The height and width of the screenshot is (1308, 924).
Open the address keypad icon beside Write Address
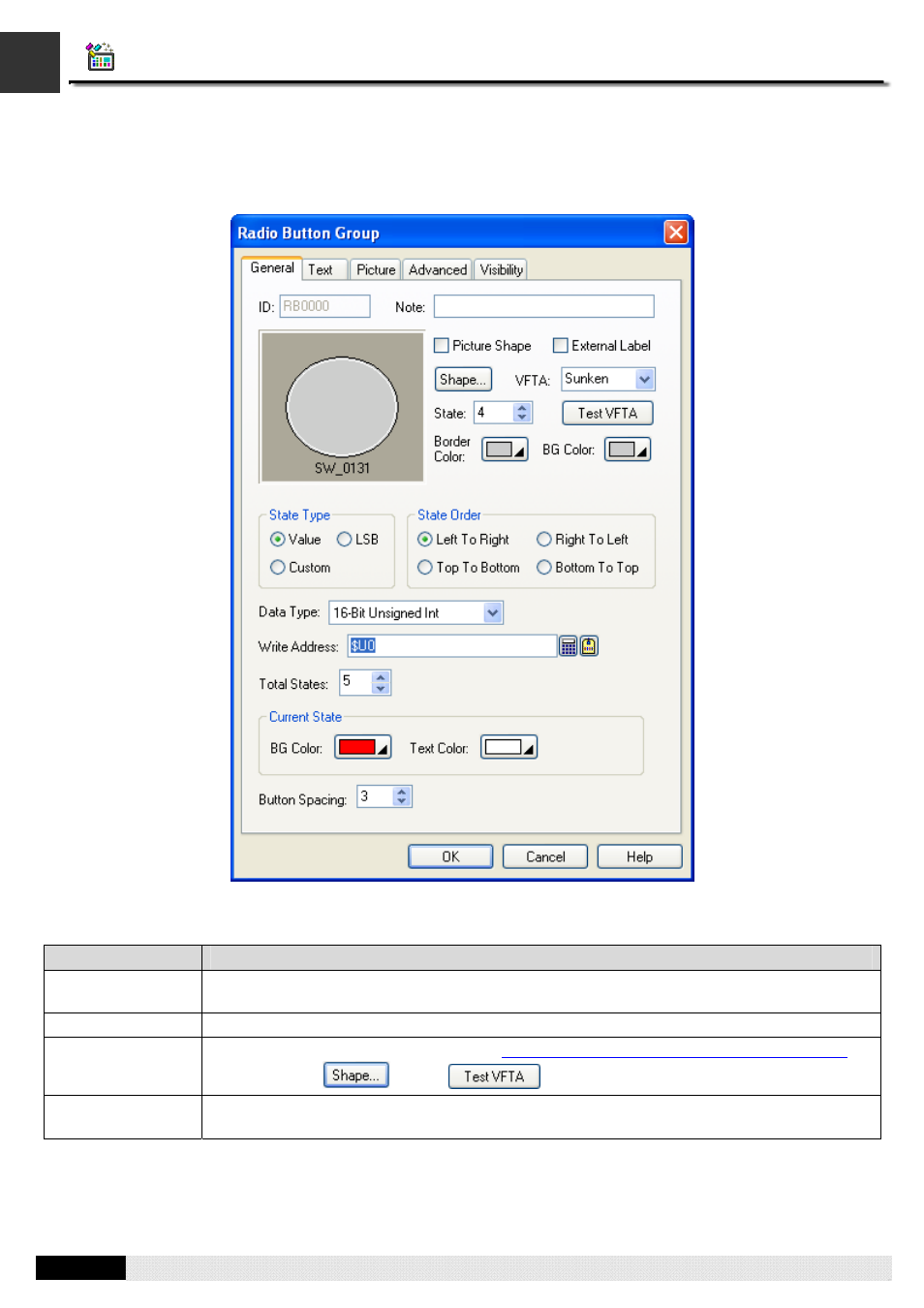tap(569, 646)
